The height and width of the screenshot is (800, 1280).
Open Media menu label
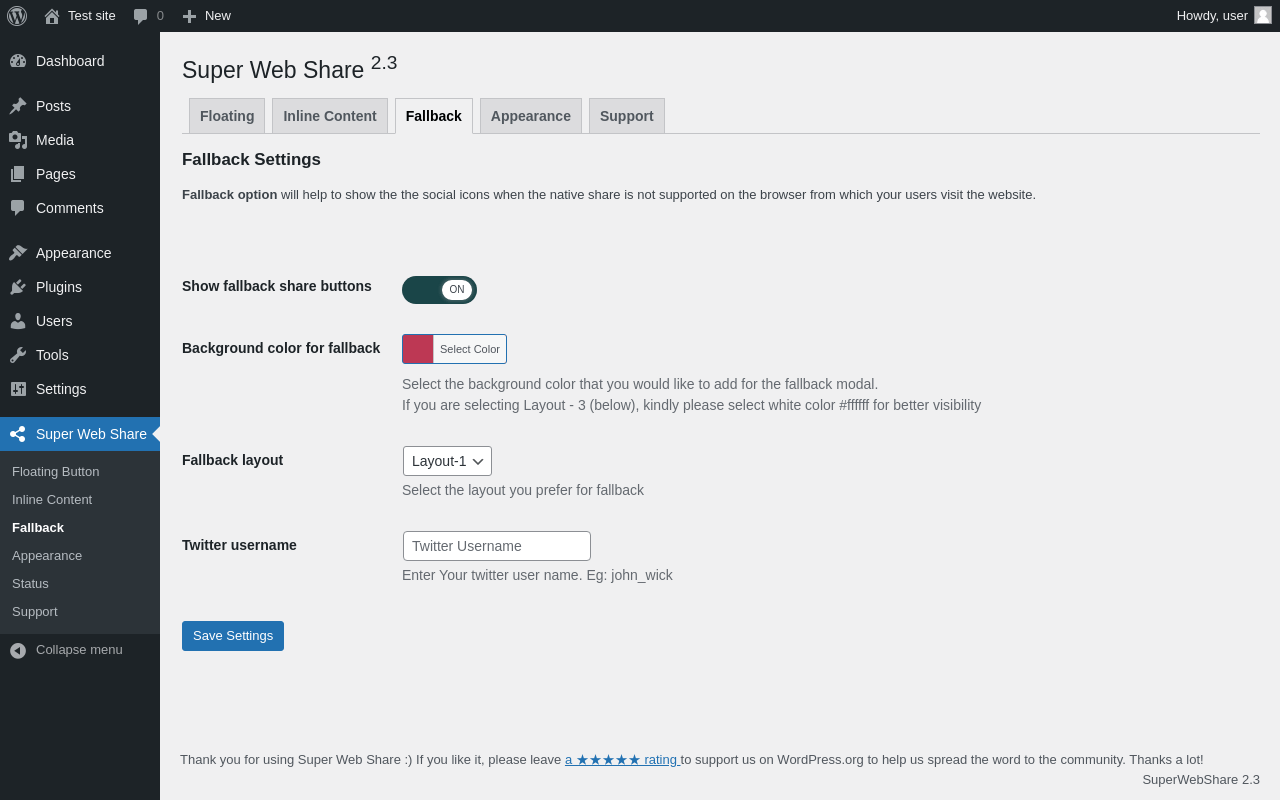pos(55,140)
